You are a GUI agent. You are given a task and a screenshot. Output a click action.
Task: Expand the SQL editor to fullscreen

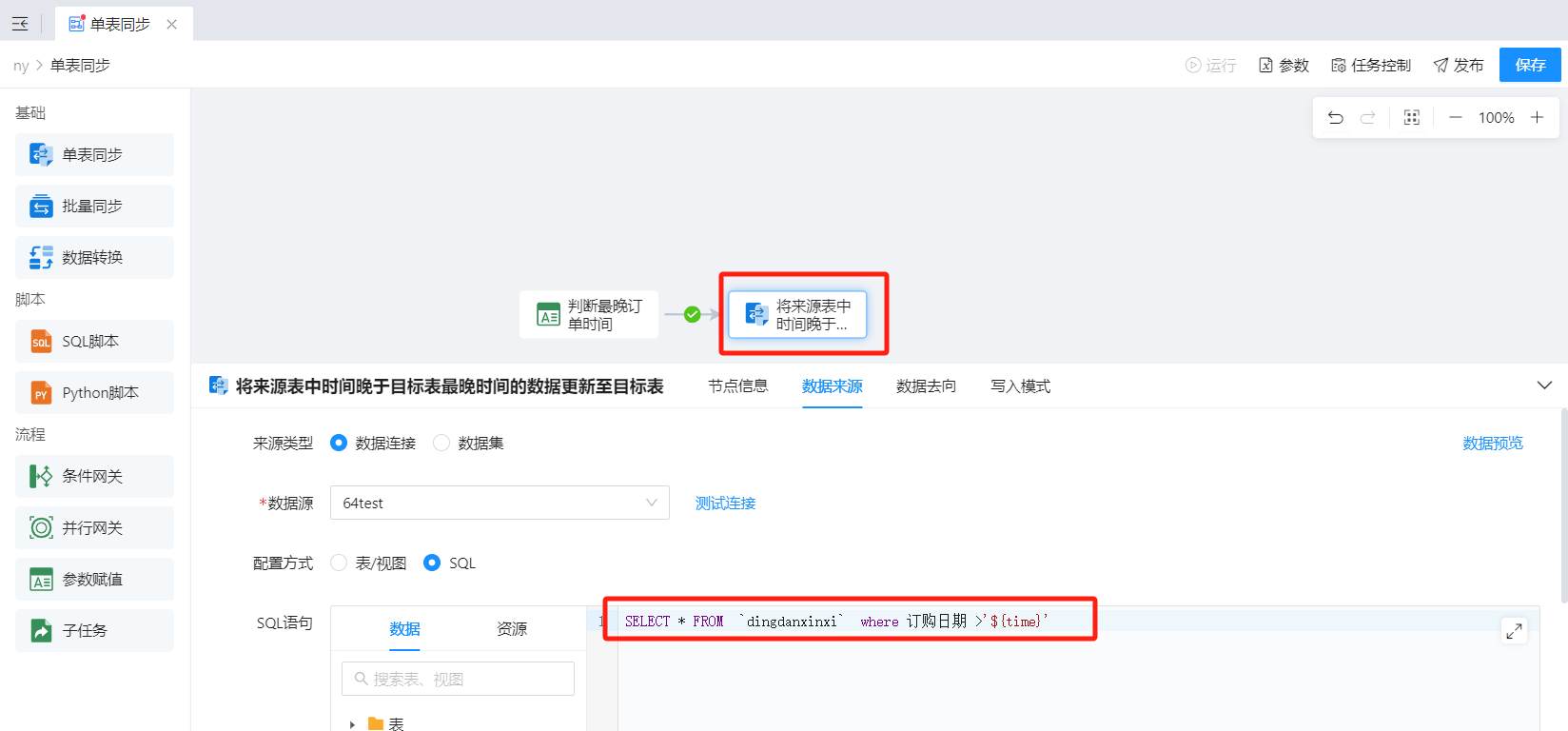pyautogui.click(x=1514, y=630)
